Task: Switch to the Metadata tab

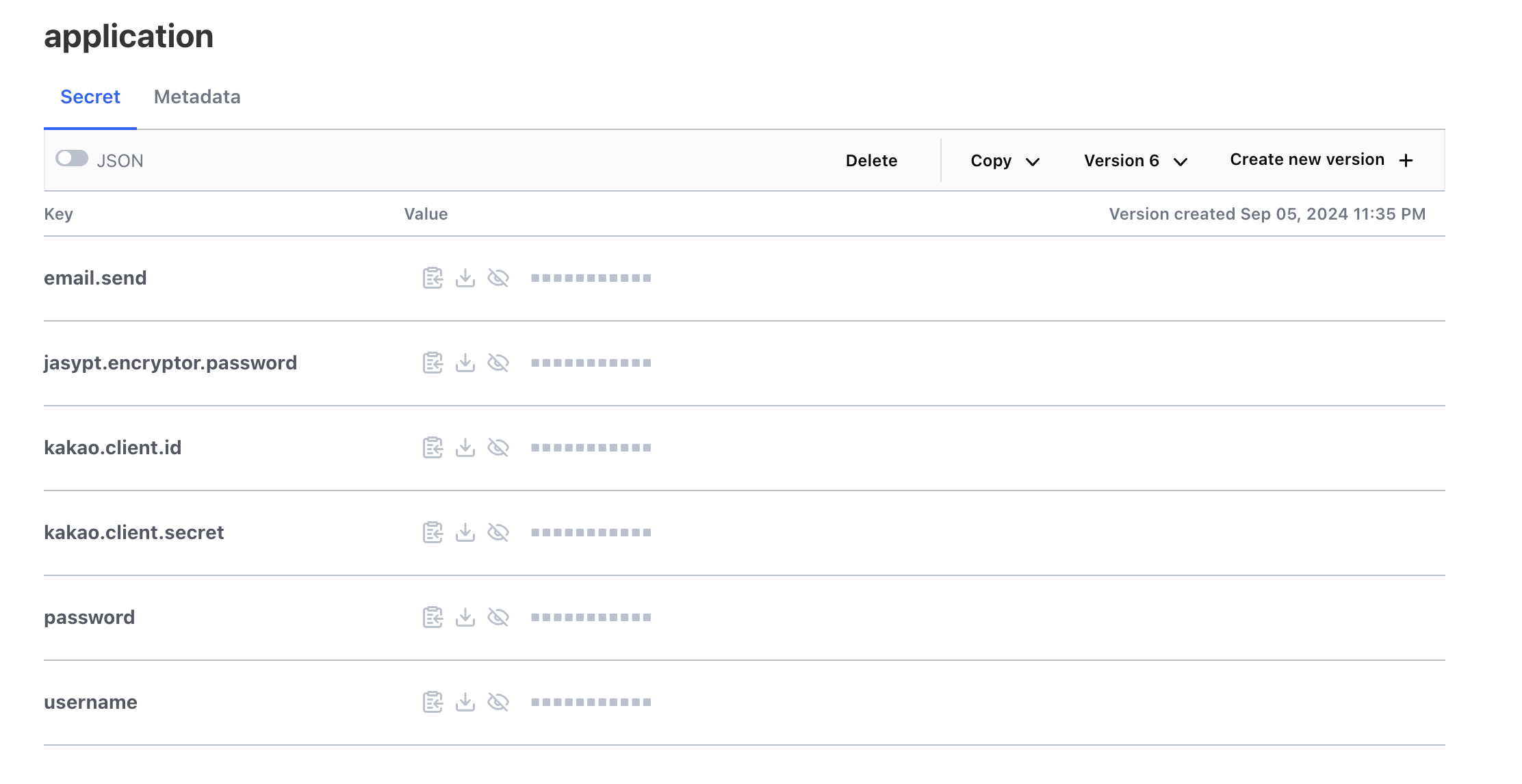Action: coord(197,97)
